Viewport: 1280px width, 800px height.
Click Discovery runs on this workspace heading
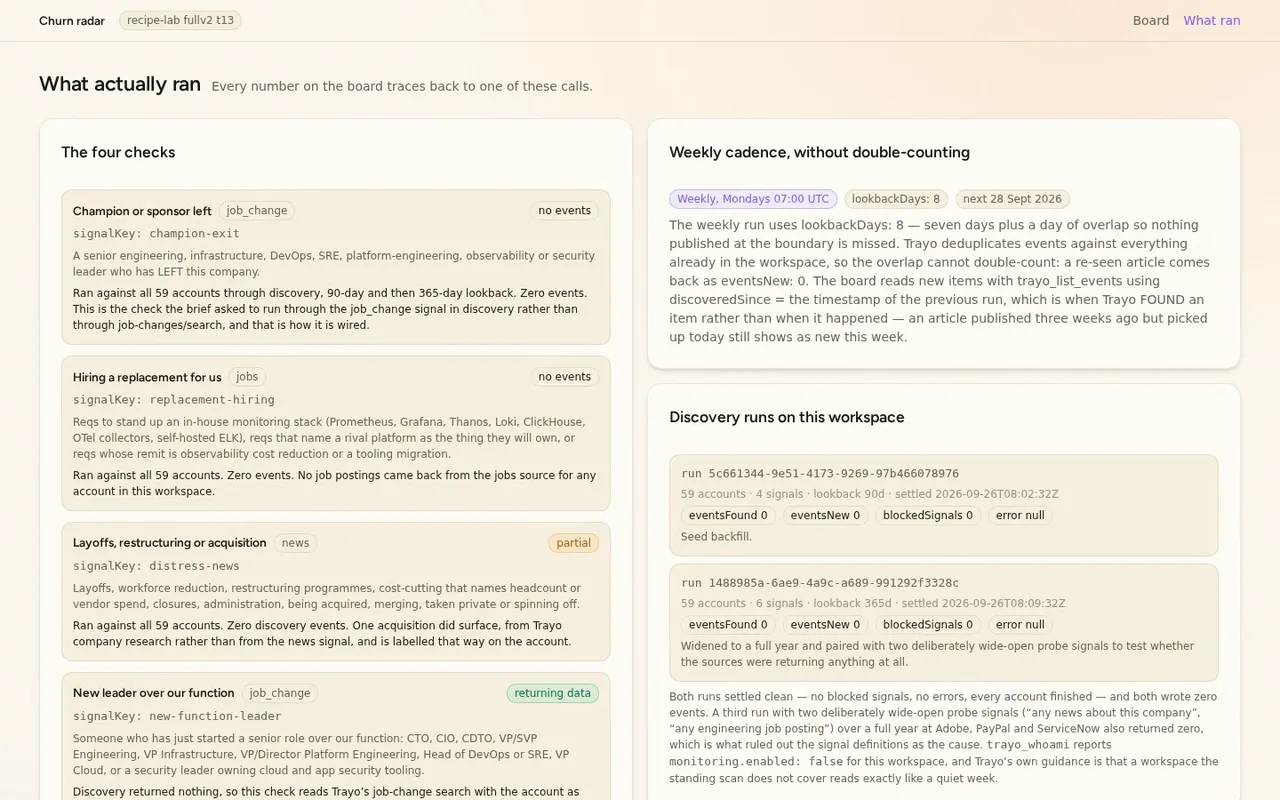[787, 417]
